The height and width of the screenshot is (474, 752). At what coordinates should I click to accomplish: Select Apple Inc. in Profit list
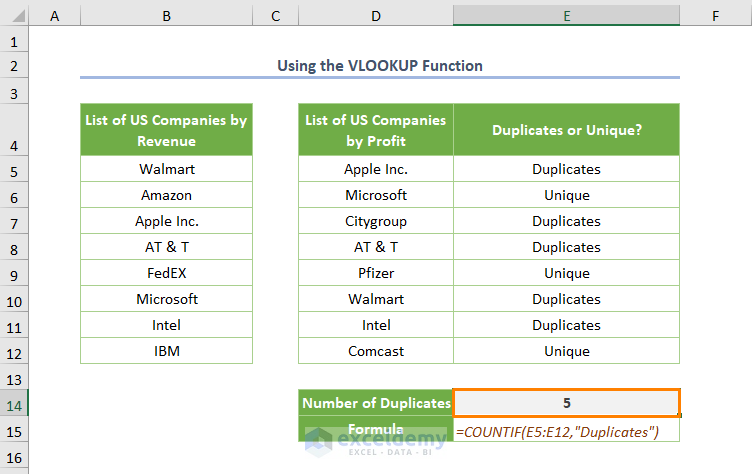[x=376, y=169]
